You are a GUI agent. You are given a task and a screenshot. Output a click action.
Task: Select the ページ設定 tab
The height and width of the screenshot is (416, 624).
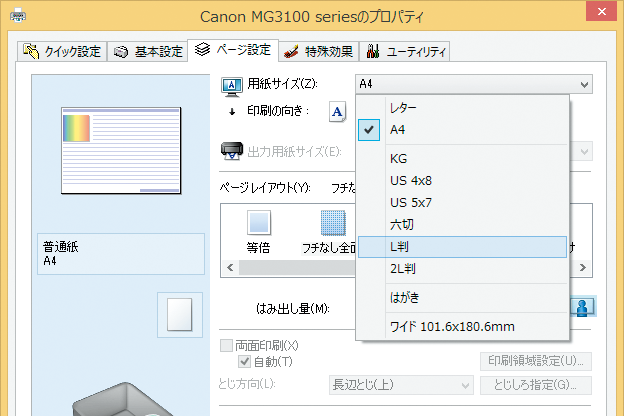233,50
